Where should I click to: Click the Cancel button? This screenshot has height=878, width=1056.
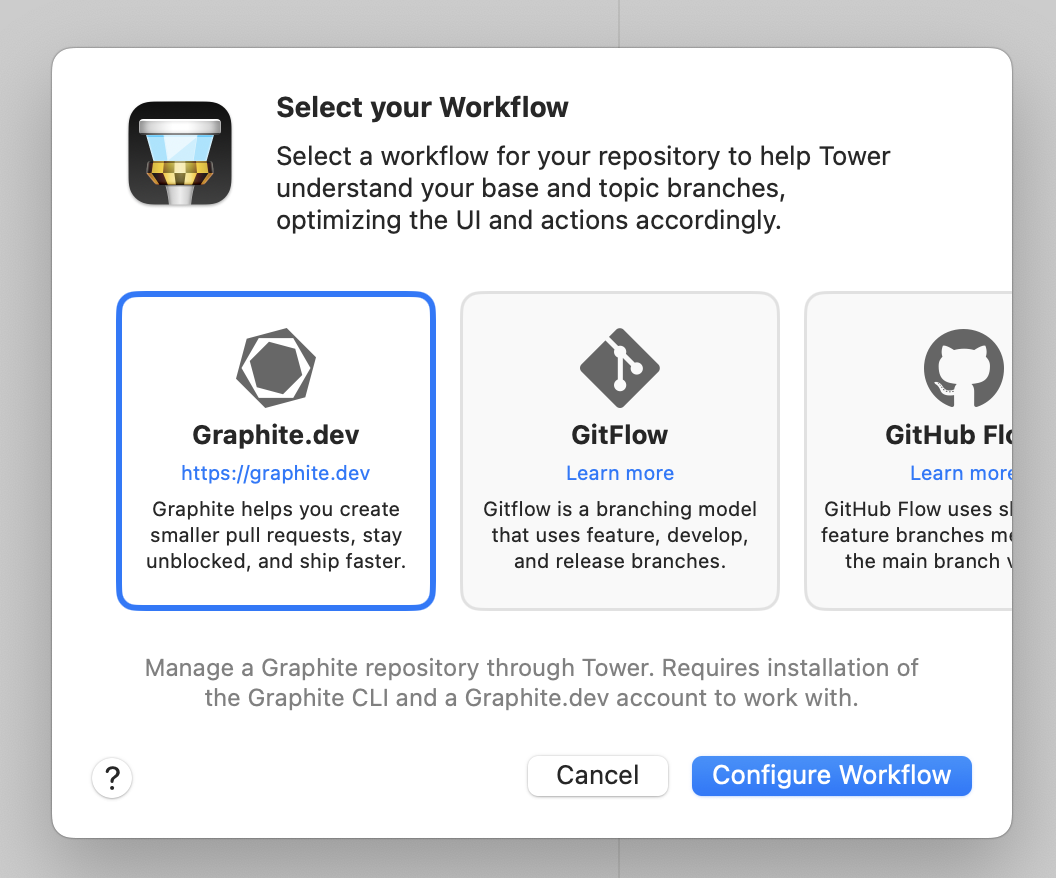coord(597,775)
